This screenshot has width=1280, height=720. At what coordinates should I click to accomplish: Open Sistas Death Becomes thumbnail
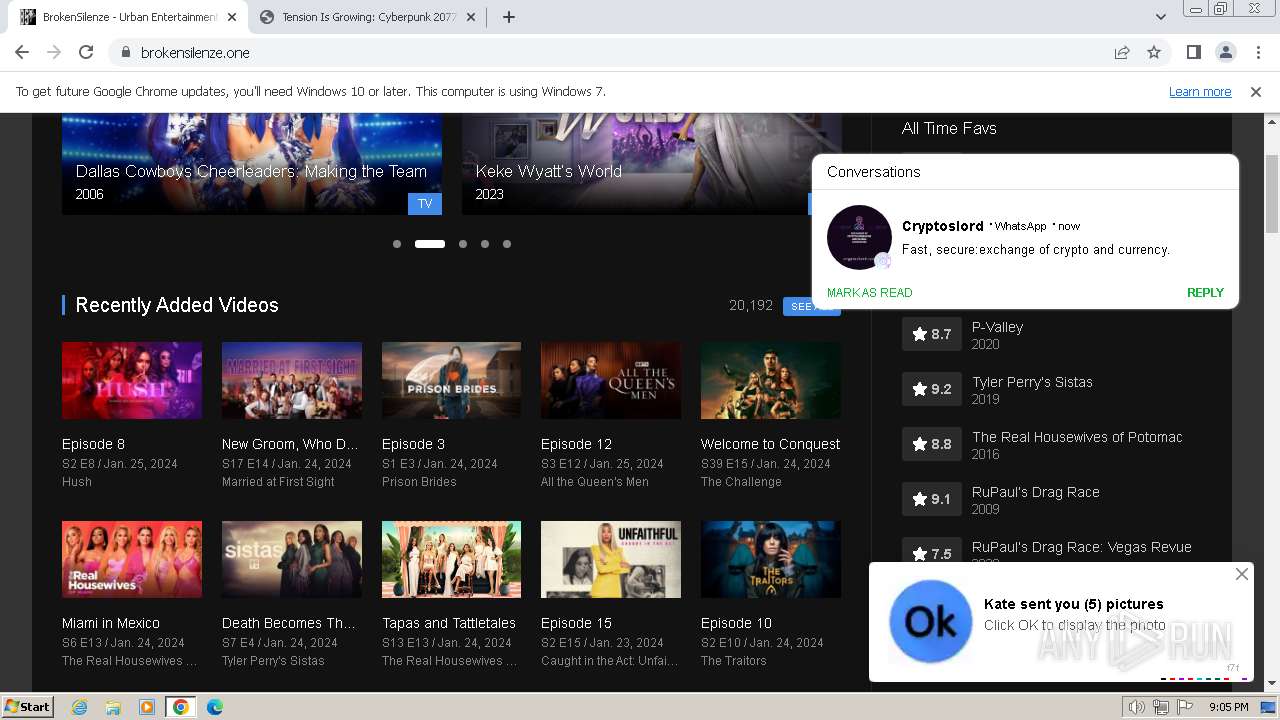292,560
